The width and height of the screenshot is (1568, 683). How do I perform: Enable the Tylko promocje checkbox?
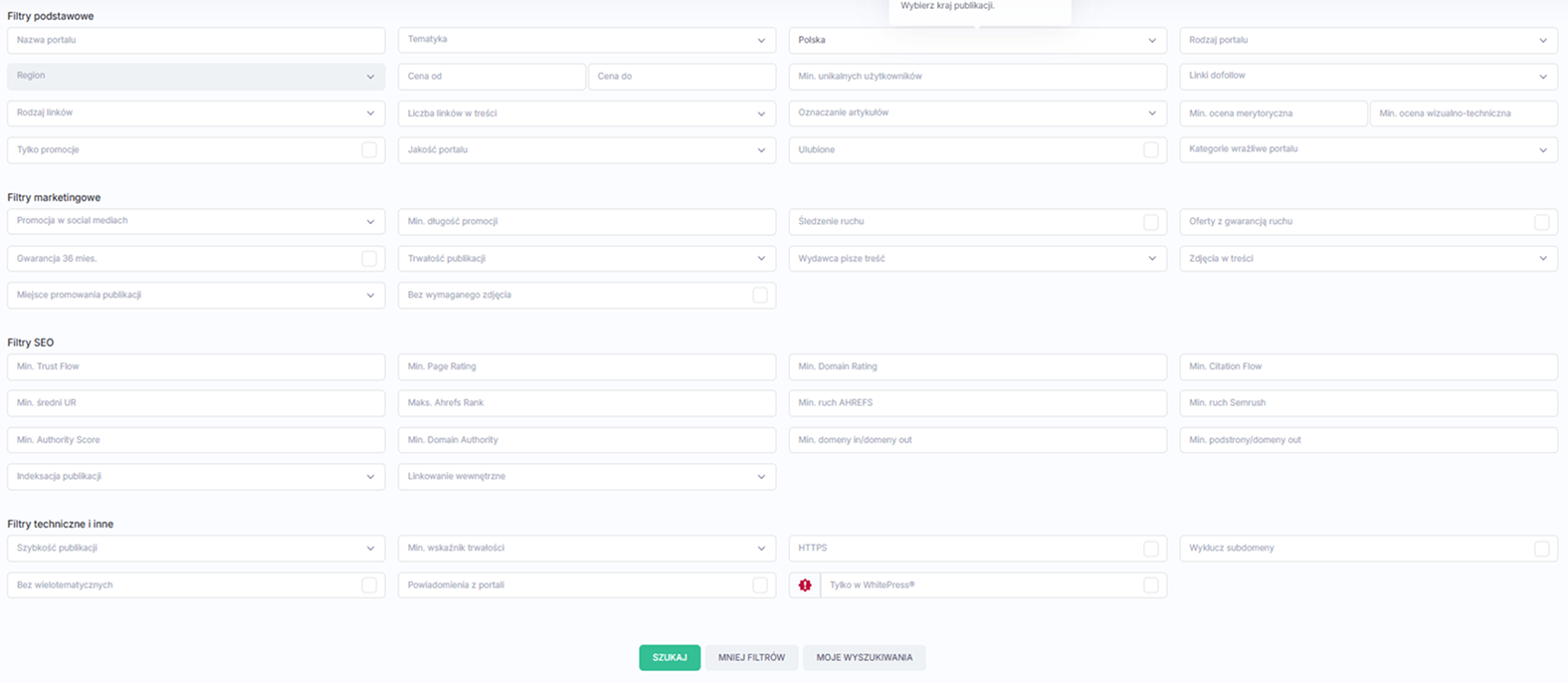(369, 149)
